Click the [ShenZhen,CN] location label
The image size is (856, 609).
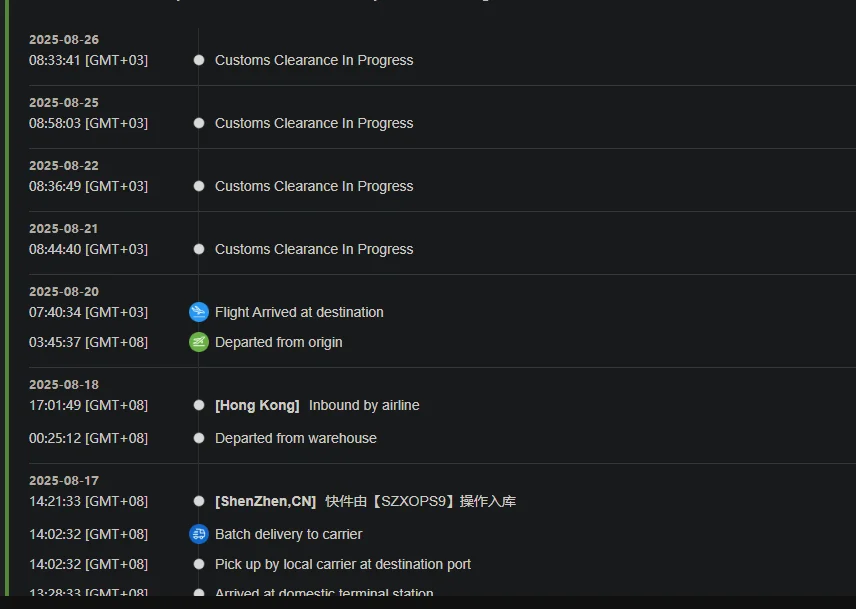tap(265, 501)
